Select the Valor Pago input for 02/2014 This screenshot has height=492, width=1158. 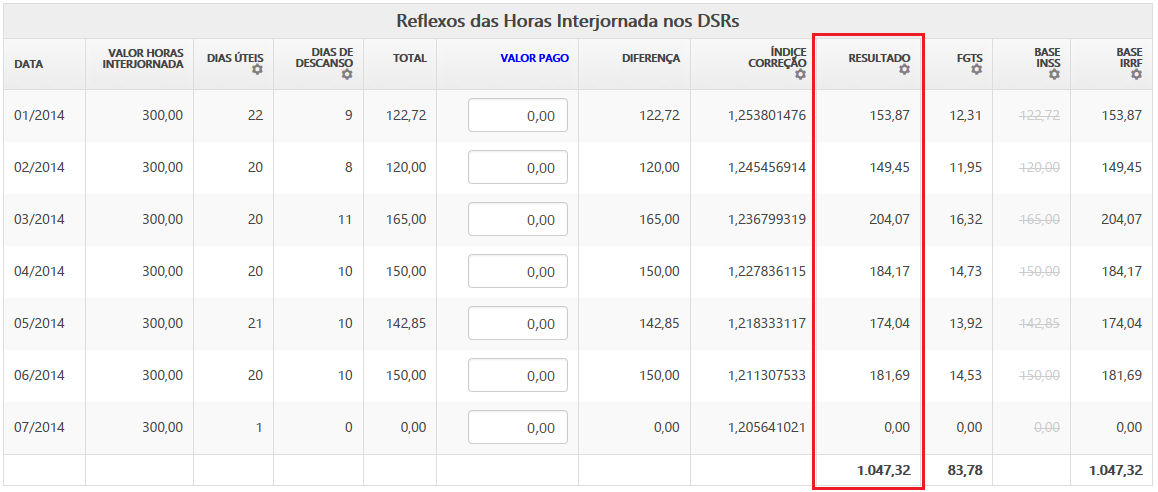[x=518, y=167]
